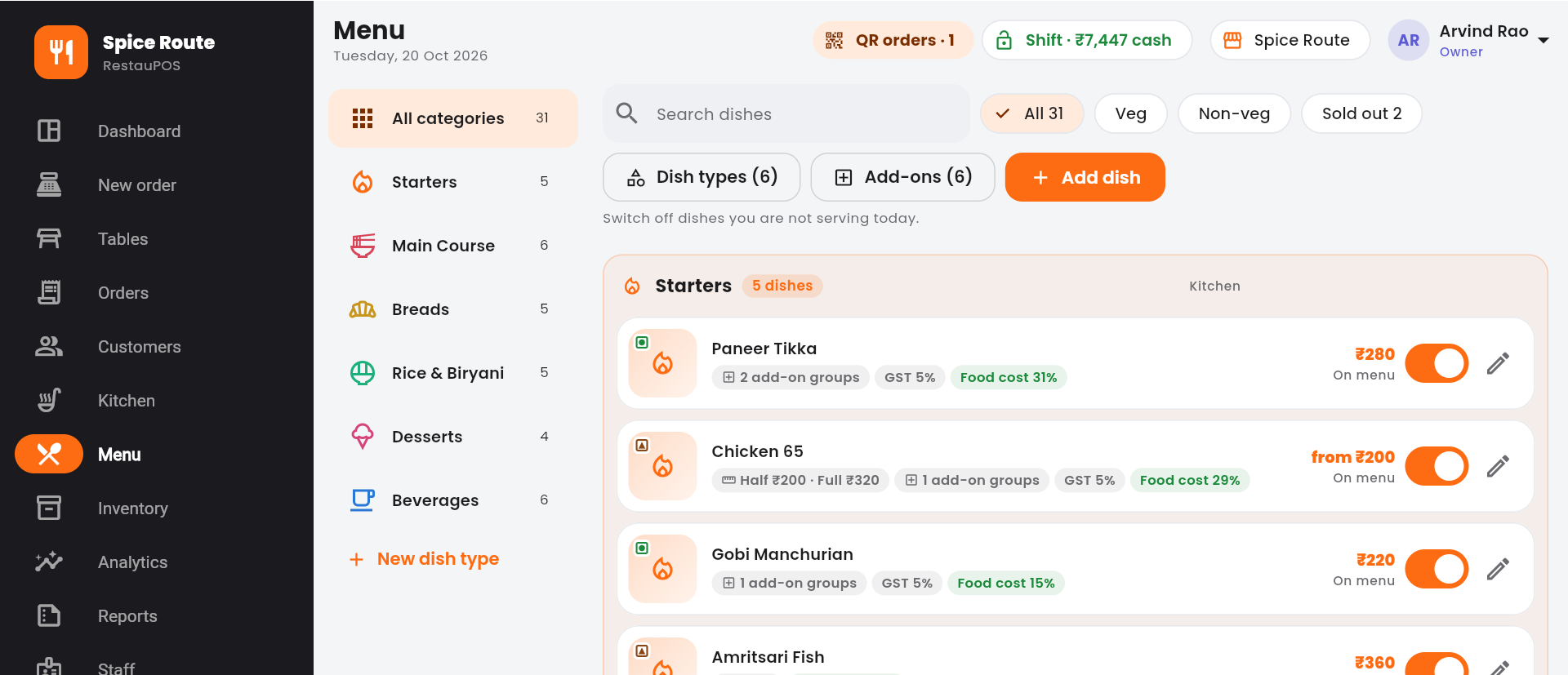Image resolution: width=1568 pixels, height=675 pixels.
Task: Open the Tables icon in sidebar
Action: tap(49, 239)
